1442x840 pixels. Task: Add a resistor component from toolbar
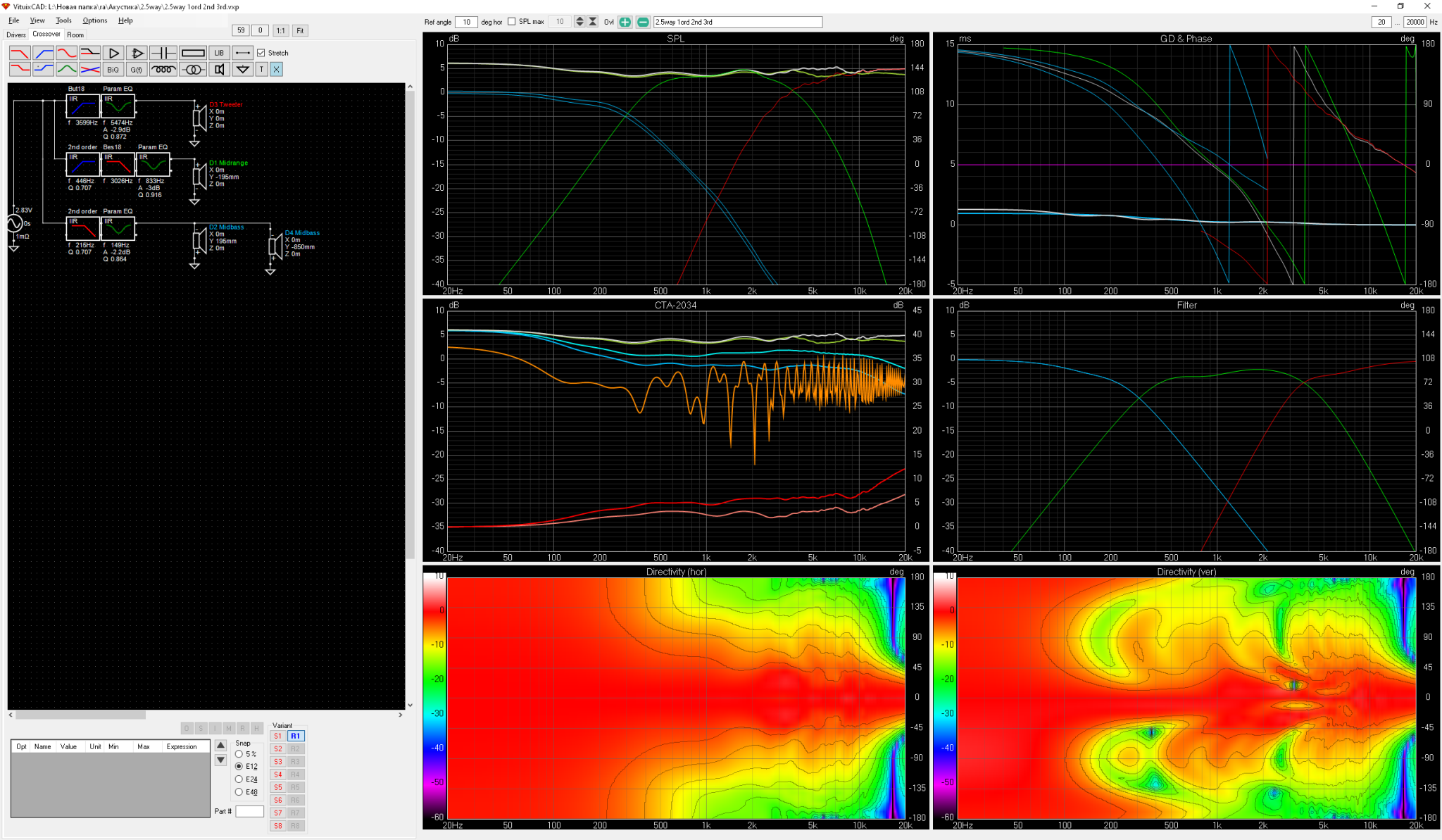[x=193, y=53]
